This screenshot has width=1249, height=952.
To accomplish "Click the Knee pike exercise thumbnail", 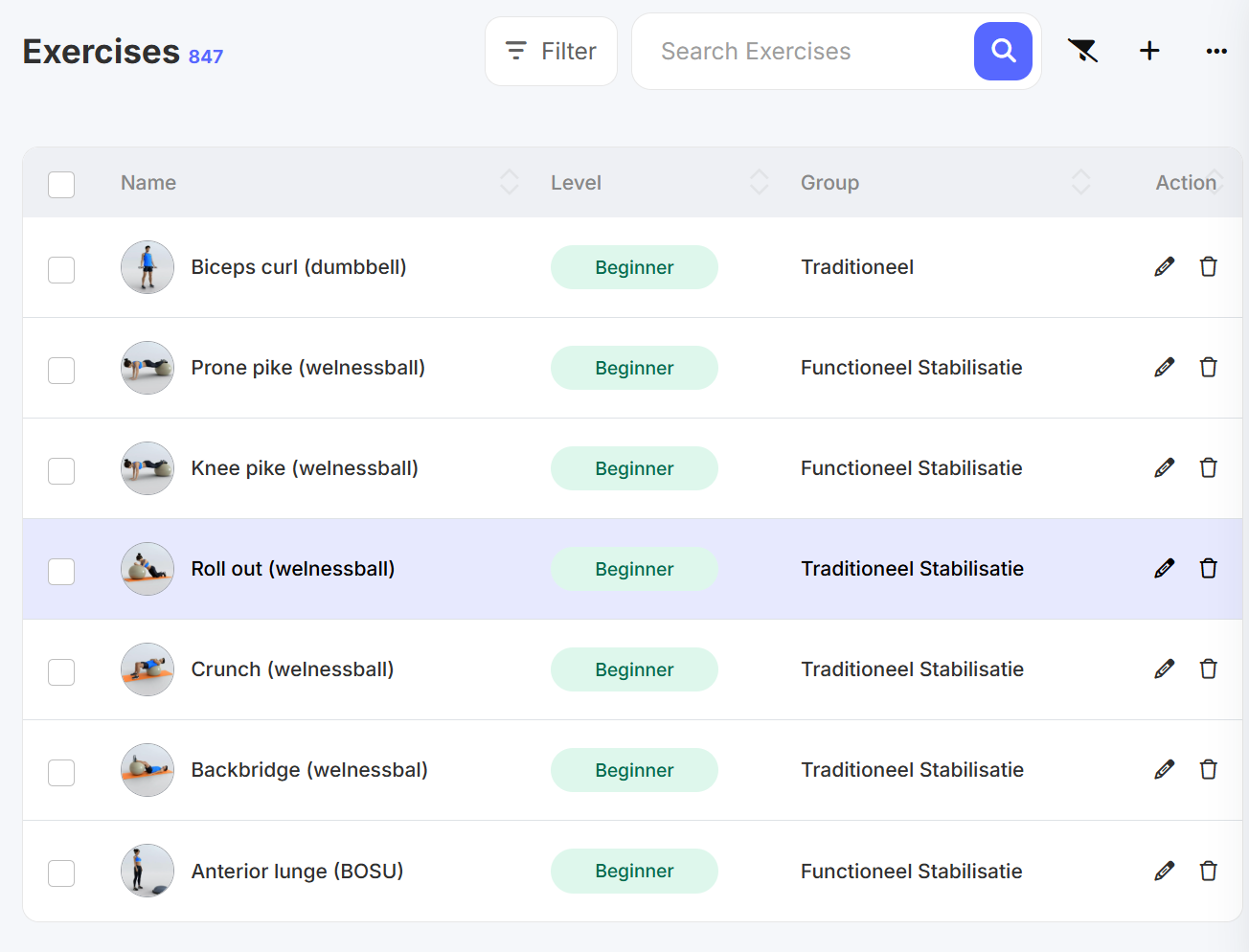I will coord(148,468).
